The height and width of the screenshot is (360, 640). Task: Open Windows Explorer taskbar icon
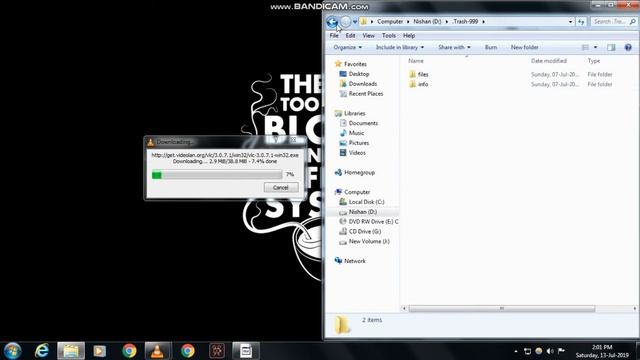coord(71,351)
